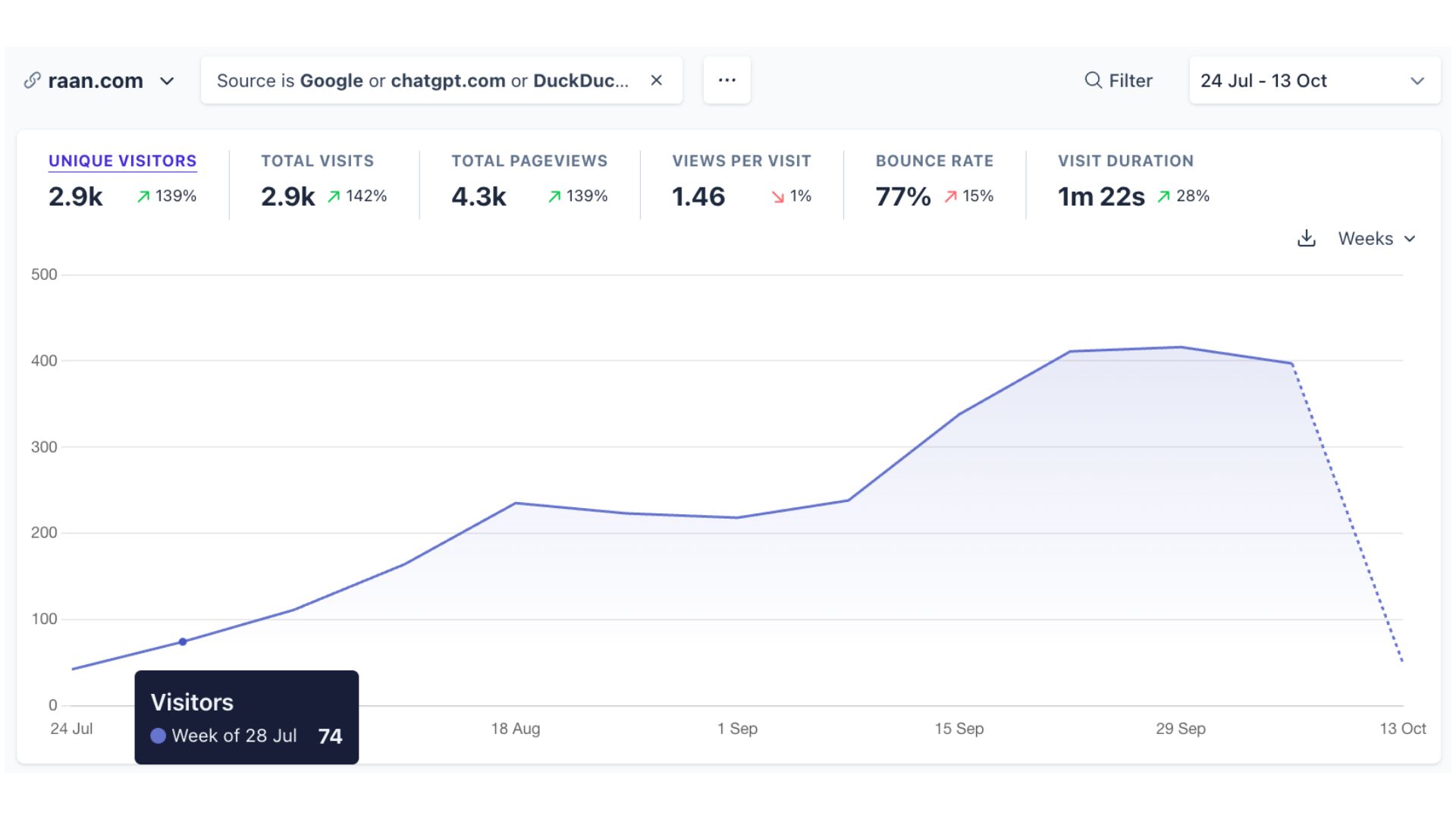The width and height of the screenshot is (1456, 819).
Task: Open the three-dots more options menu
Action: click(726, 80)
